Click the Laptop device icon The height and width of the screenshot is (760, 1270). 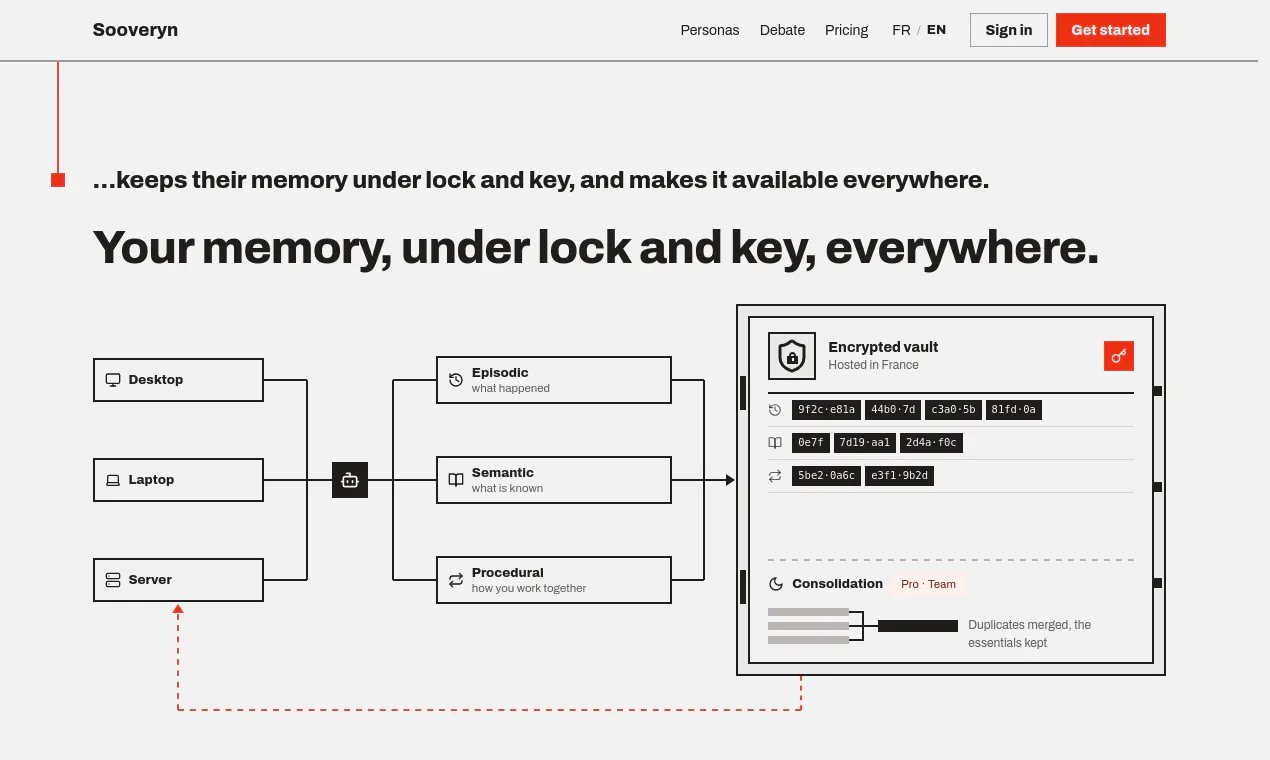(x=113, y=480)
